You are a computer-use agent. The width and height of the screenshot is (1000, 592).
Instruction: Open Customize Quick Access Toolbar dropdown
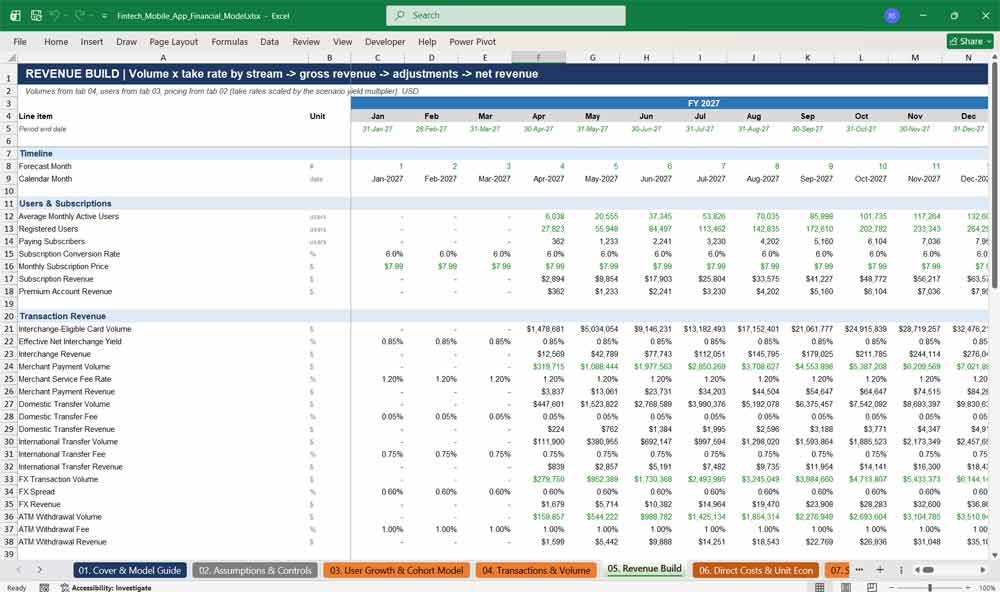click(x=104, y=16)
